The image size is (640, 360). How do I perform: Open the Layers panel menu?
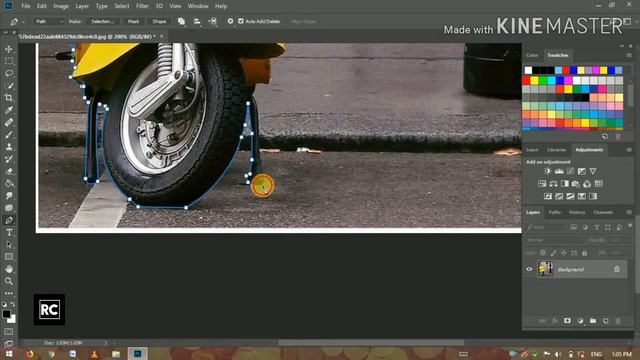[x=629, y=212]
